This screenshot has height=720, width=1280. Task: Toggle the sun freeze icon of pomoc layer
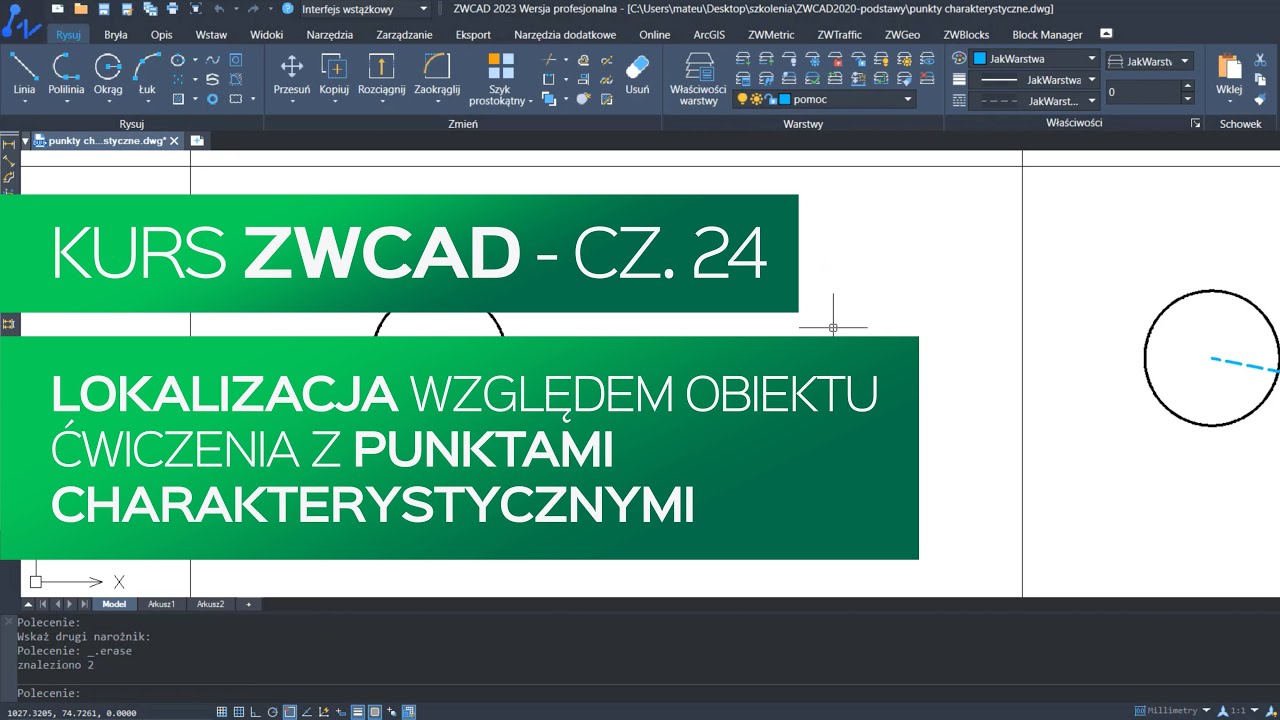click(756, 99)
